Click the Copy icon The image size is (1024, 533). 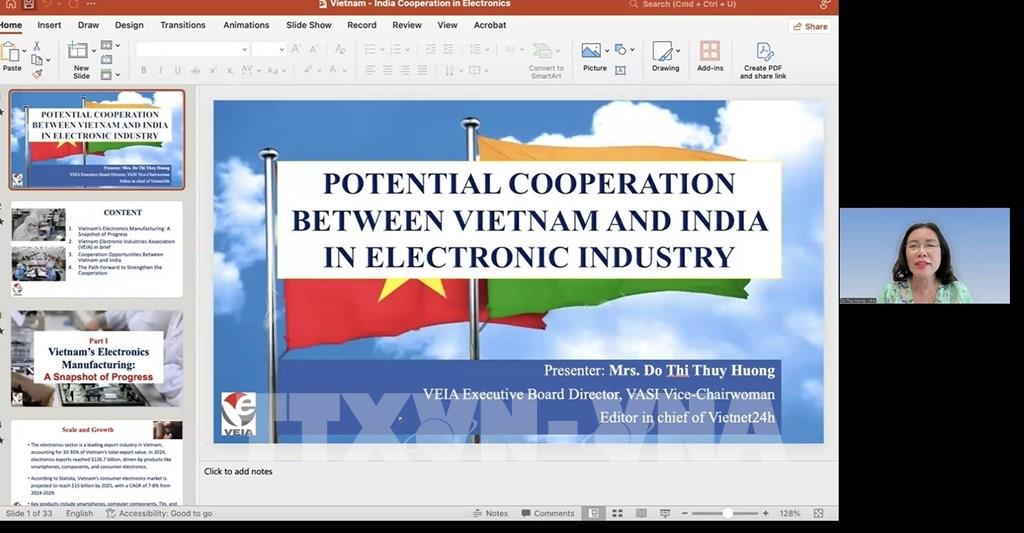coord(37,60)
